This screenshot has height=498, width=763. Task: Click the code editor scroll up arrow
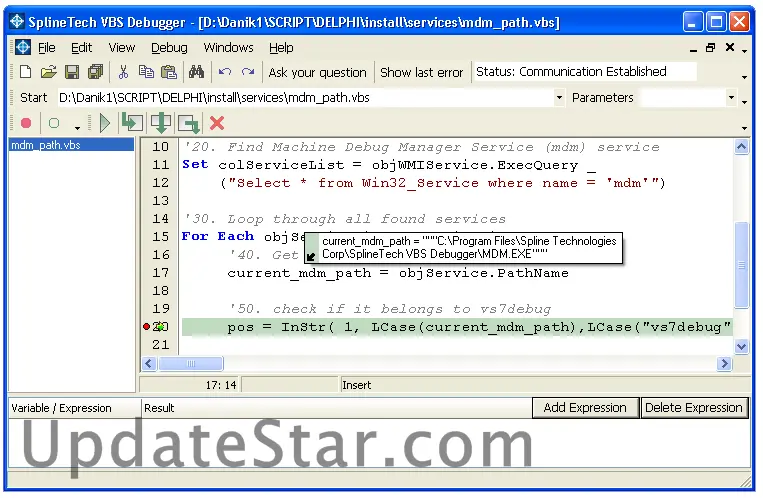[741, 147]
